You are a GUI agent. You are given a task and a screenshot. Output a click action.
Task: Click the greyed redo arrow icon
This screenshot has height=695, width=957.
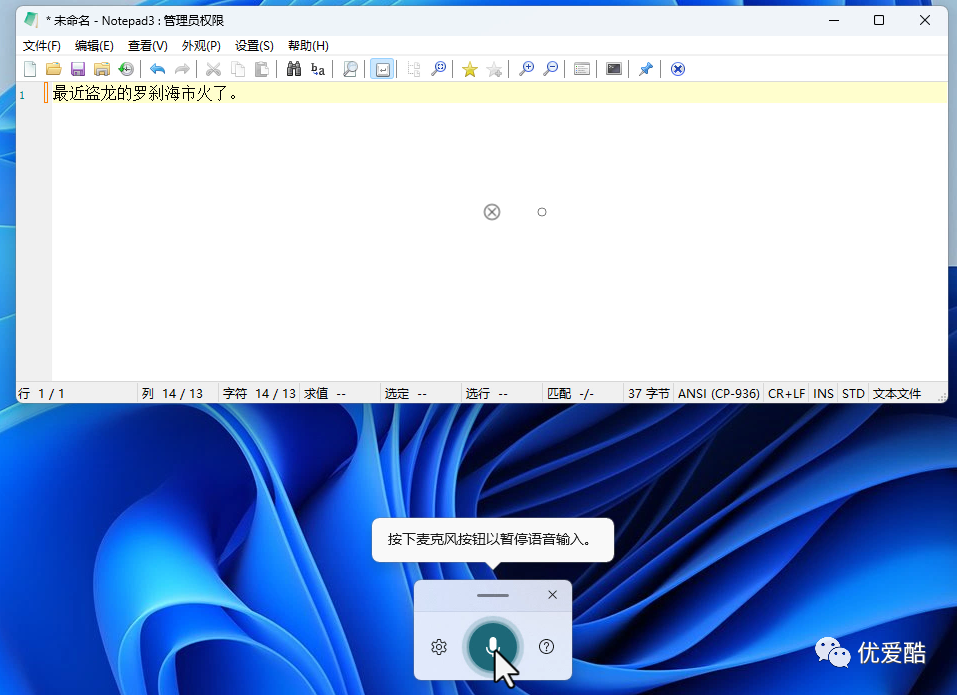182,69
